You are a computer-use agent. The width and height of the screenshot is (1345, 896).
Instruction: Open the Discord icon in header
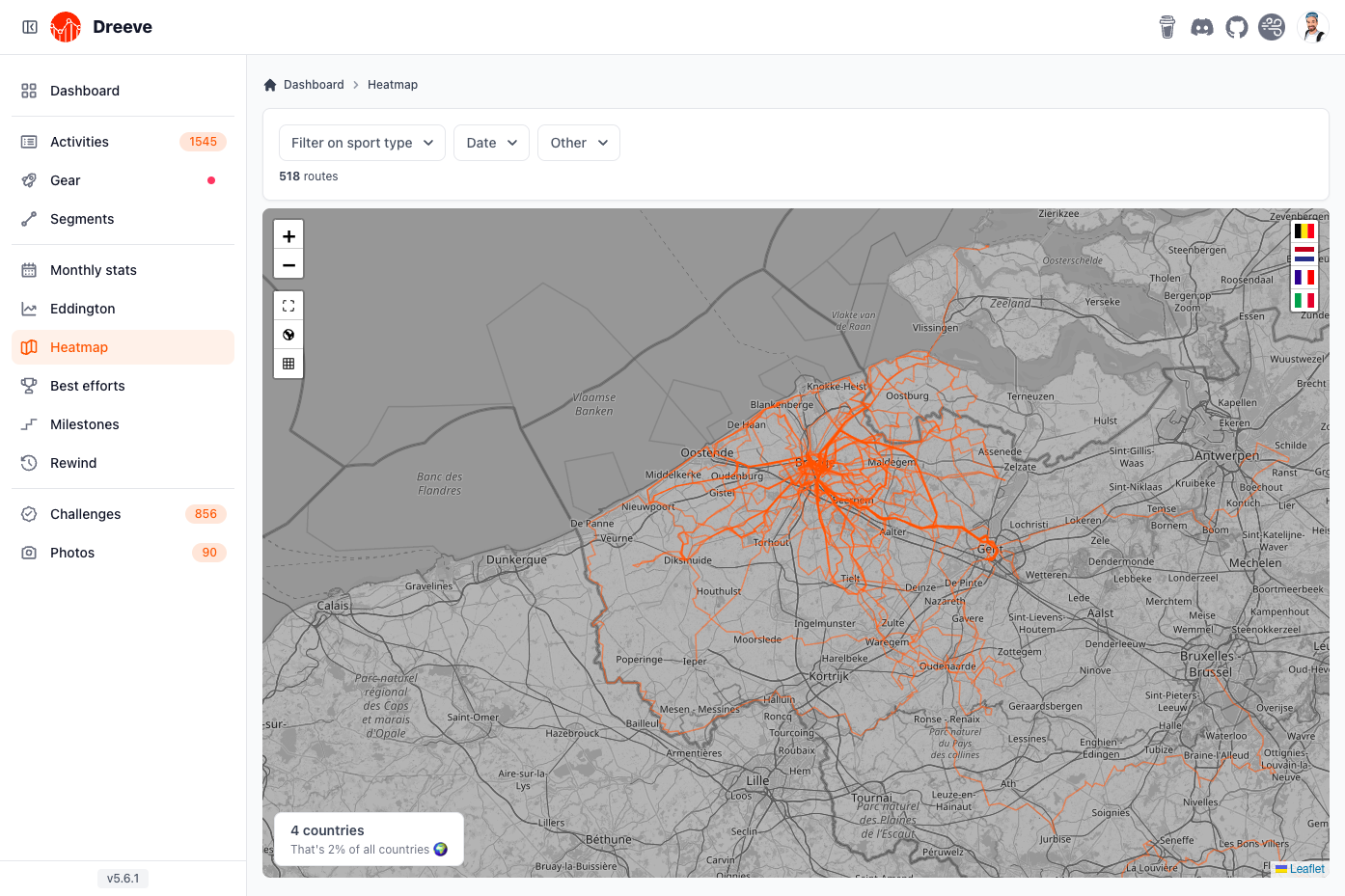(x=1202, y=27)
